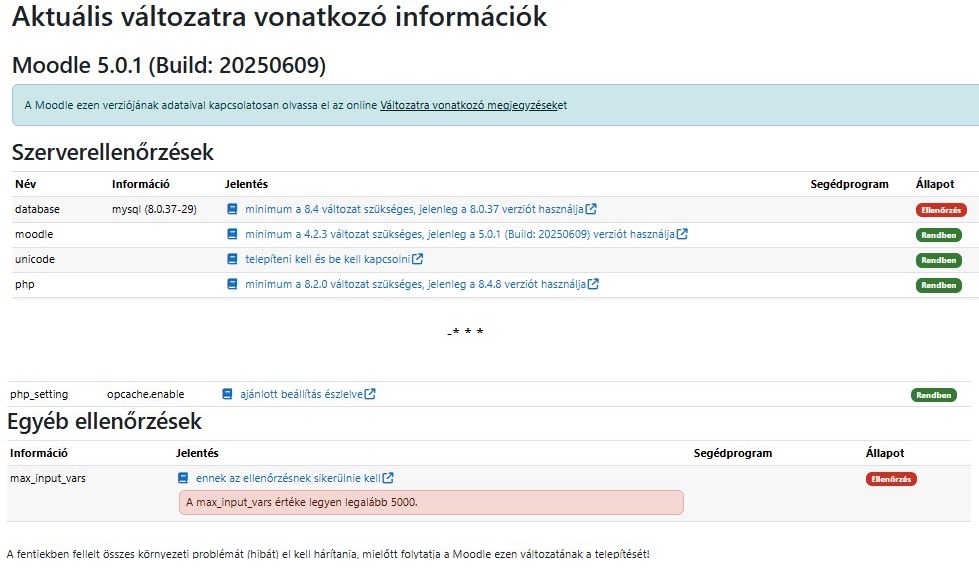Image resolution: width=979 pixels, height=569 pixels.
Task: Click the 'A max_input_vars értéke legyen legalább 5000.' message
Action: 431,502
